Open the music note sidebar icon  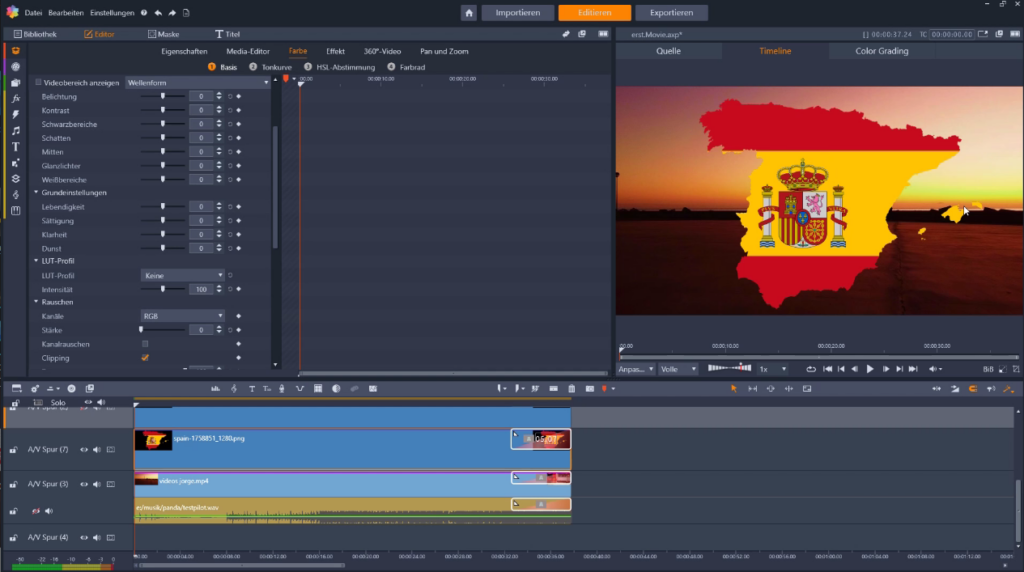(x=16, y=131)
